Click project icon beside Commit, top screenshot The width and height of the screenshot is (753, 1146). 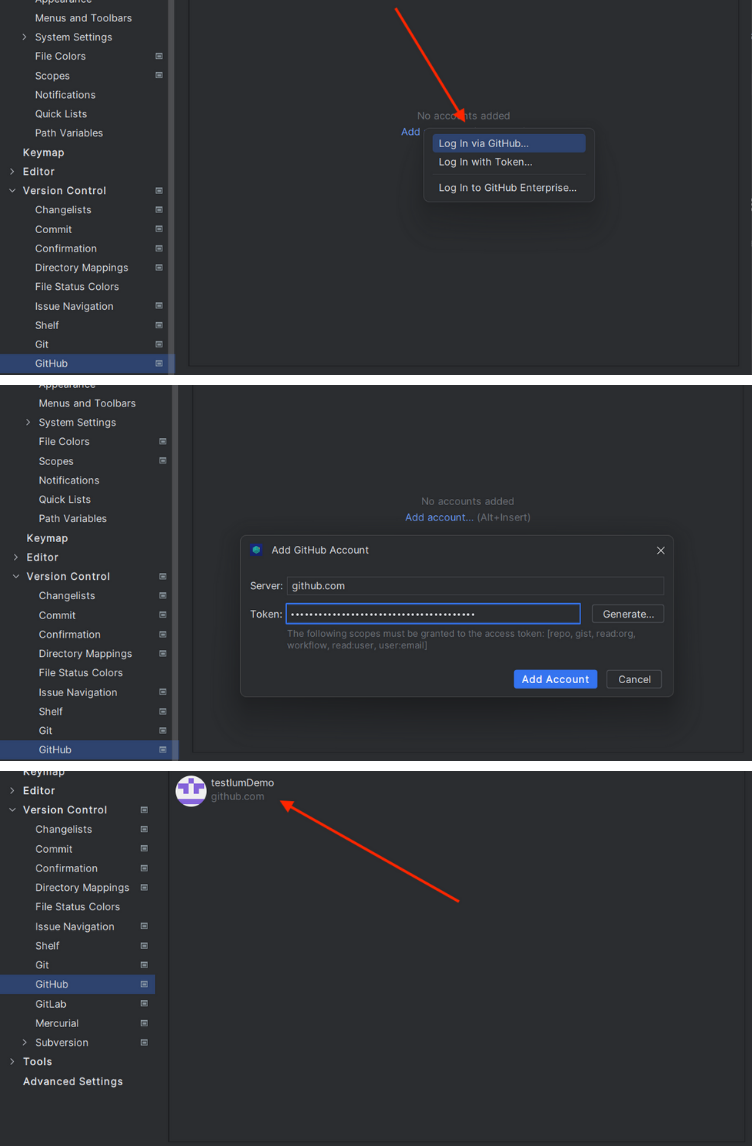pyautogui.click(x=159, y=229)
